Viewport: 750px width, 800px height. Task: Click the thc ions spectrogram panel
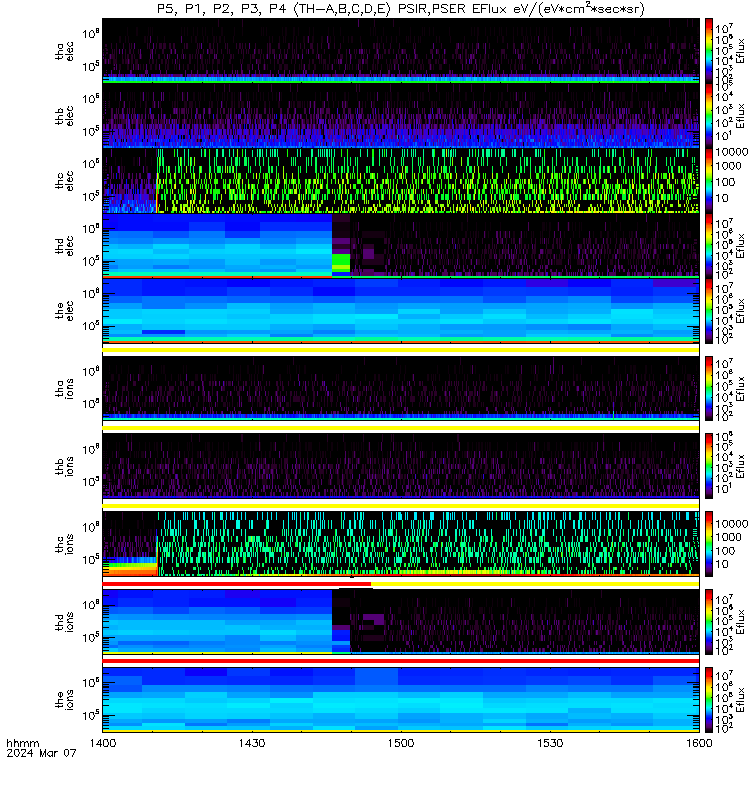coord(401,544)
